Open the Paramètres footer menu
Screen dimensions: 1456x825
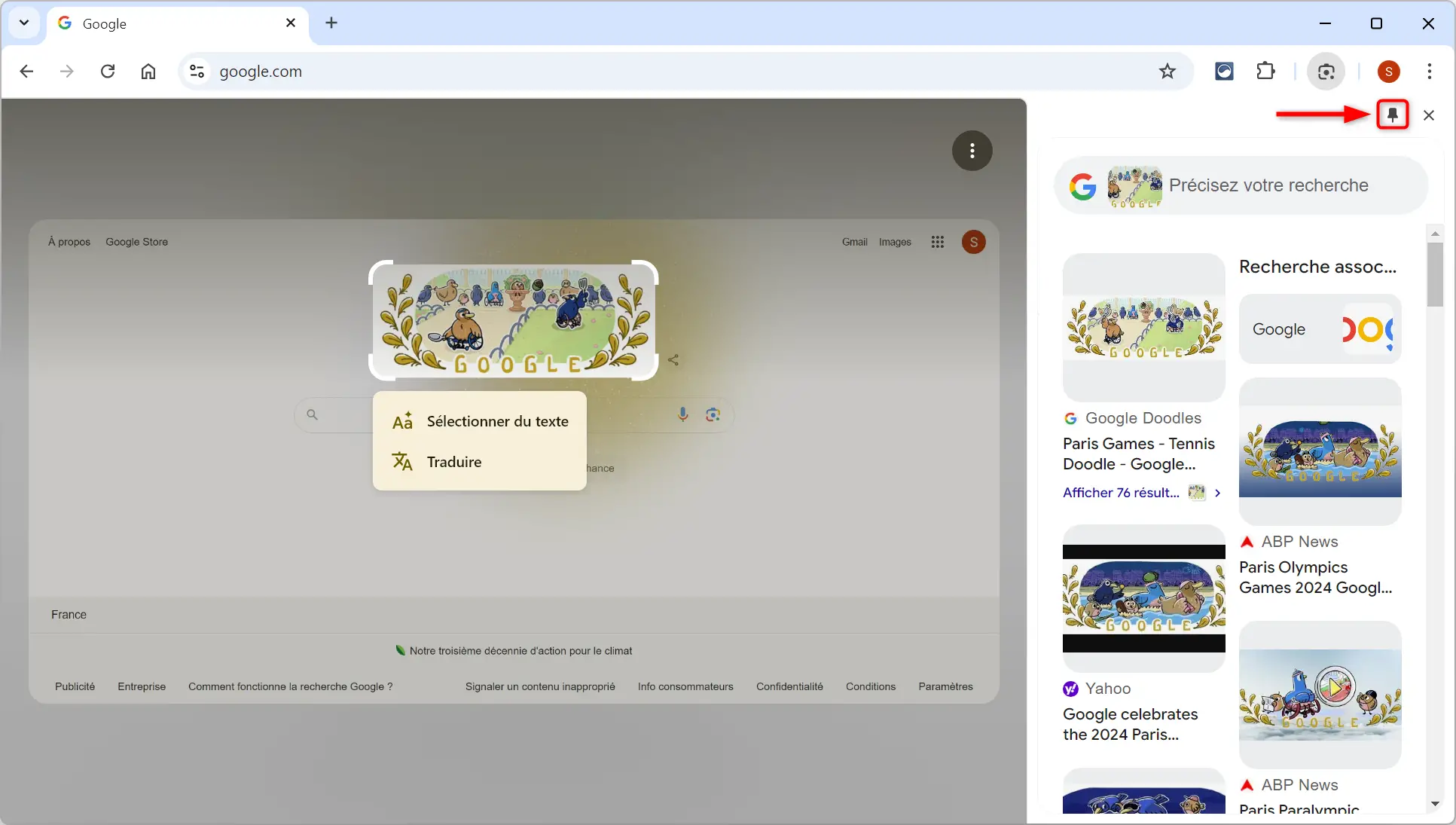point(945,686)
